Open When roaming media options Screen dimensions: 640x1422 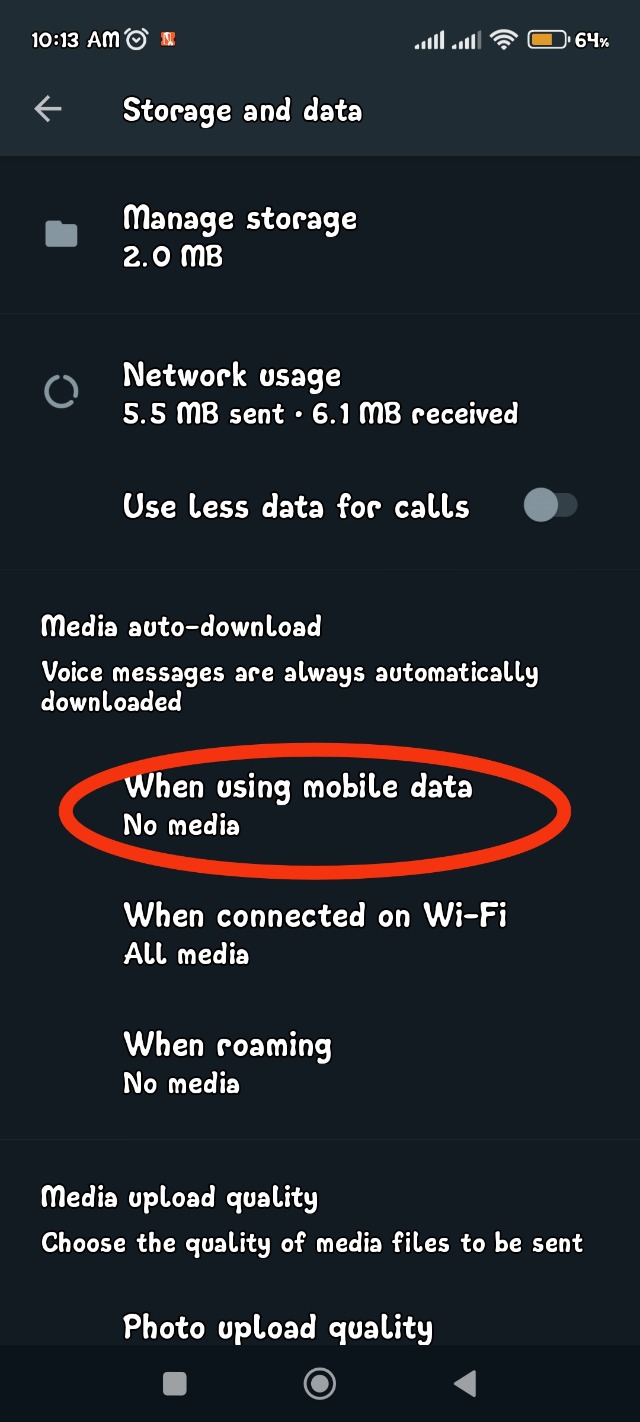[320, 1063]
